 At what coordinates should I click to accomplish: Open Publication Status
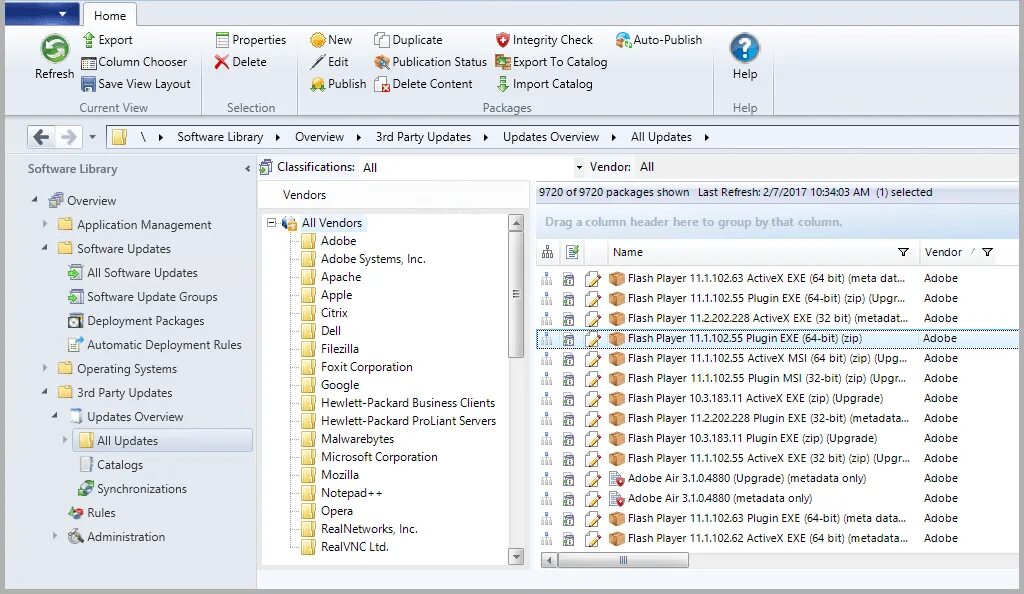[x=430, y=62]
